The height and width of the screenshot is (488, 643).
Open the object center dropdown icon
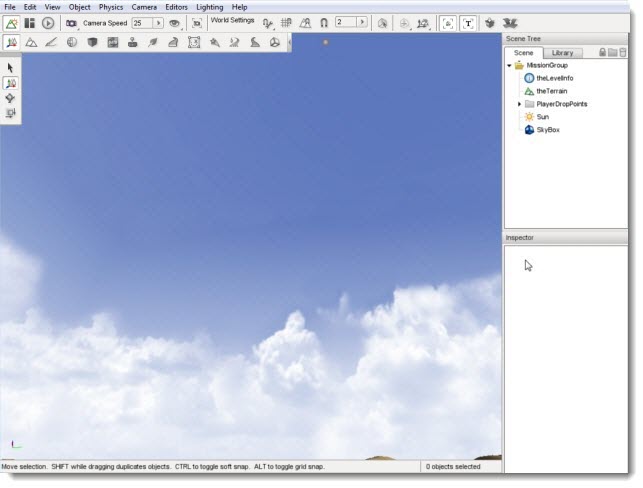[x=404, y=24]
